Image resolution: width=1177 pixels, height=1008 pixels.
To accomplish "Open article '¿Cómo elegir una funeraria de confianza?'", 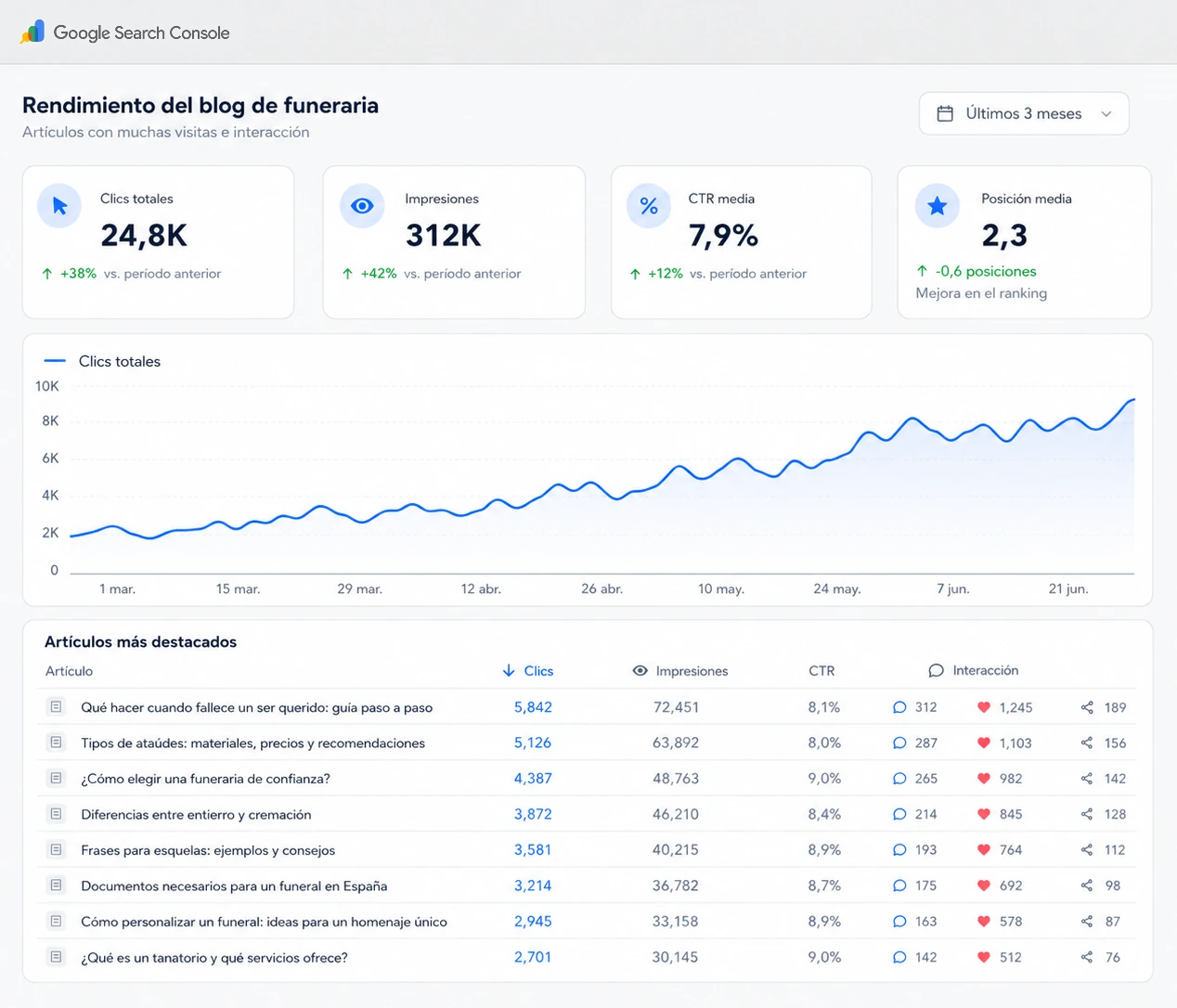I will 205,779.
